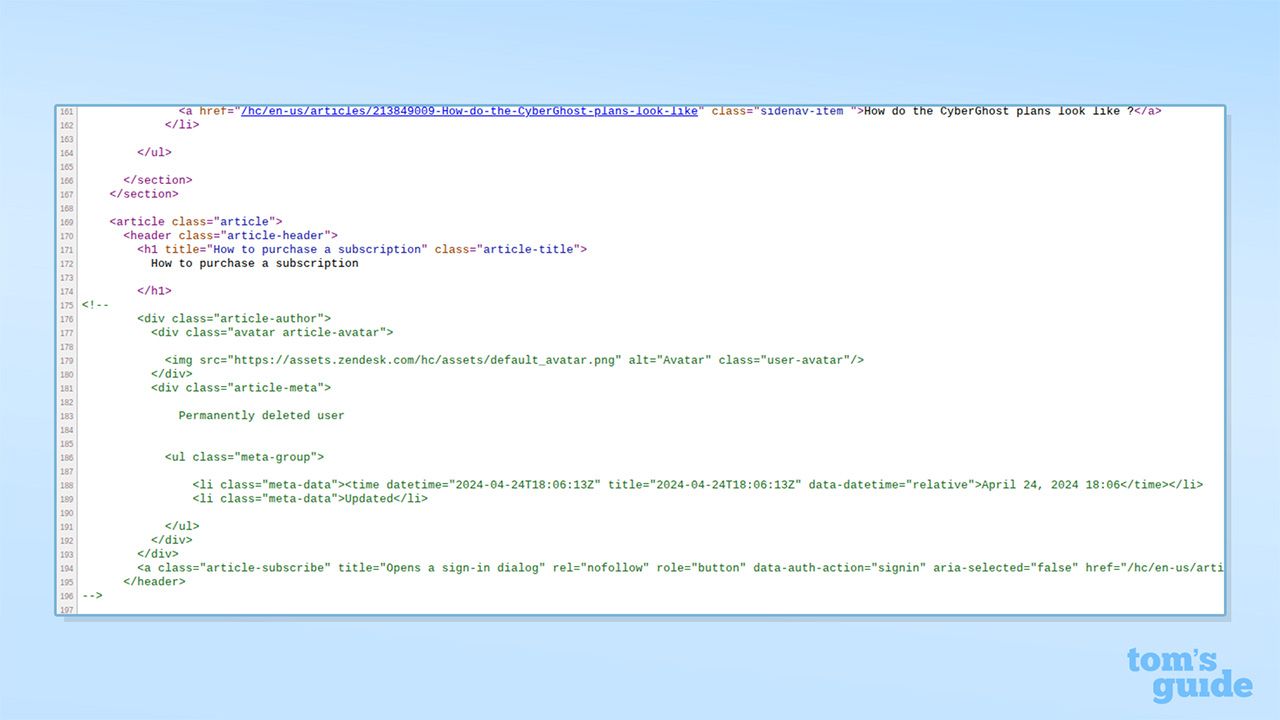Click line number 188 in the gutter

coord(67,485)
